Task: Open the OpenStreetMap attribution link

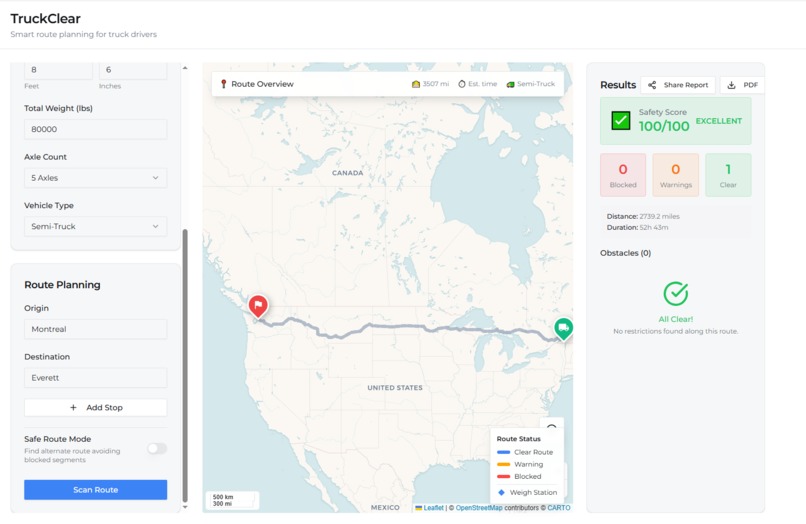Action: pyautogui.click(x=479, y=508)
